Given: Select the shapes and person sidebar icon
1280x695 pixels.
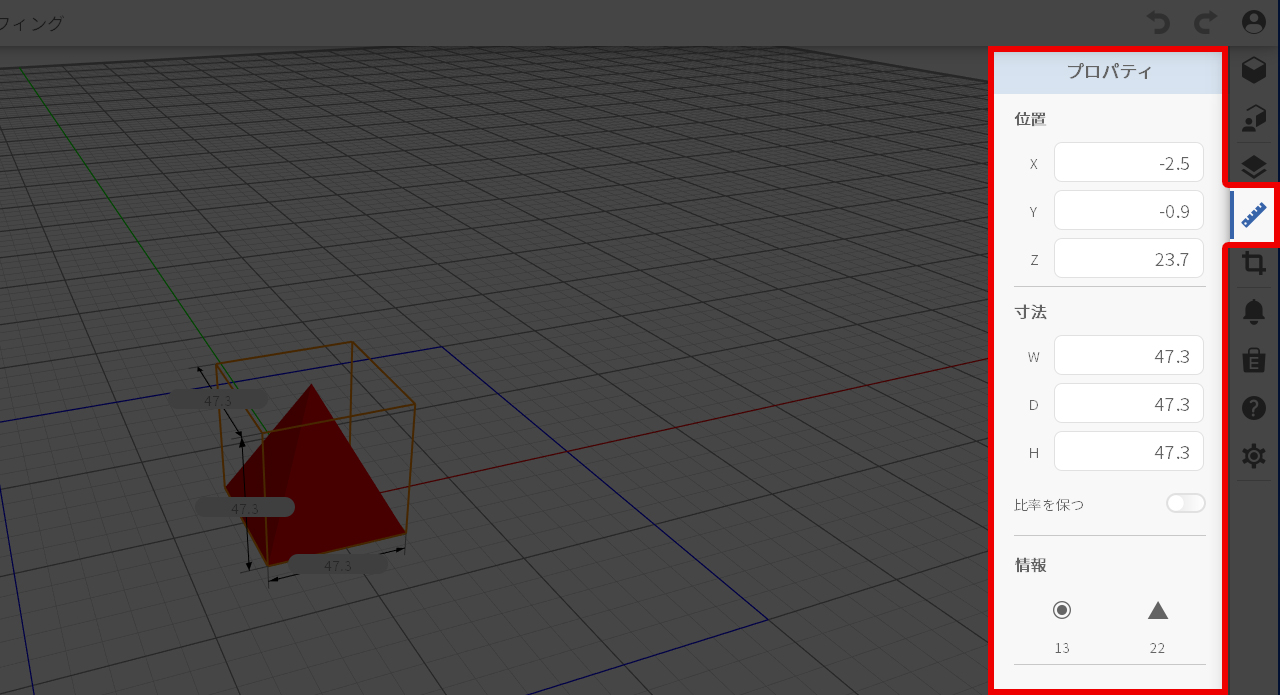Looking at the screenshot, I should pyautogui.click(x=1254, y=119).
